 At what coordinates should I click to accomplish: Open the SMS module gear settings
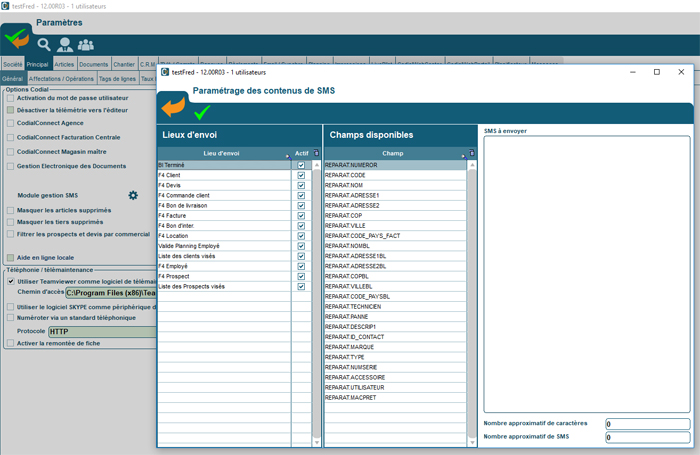[x=133, y=195]
